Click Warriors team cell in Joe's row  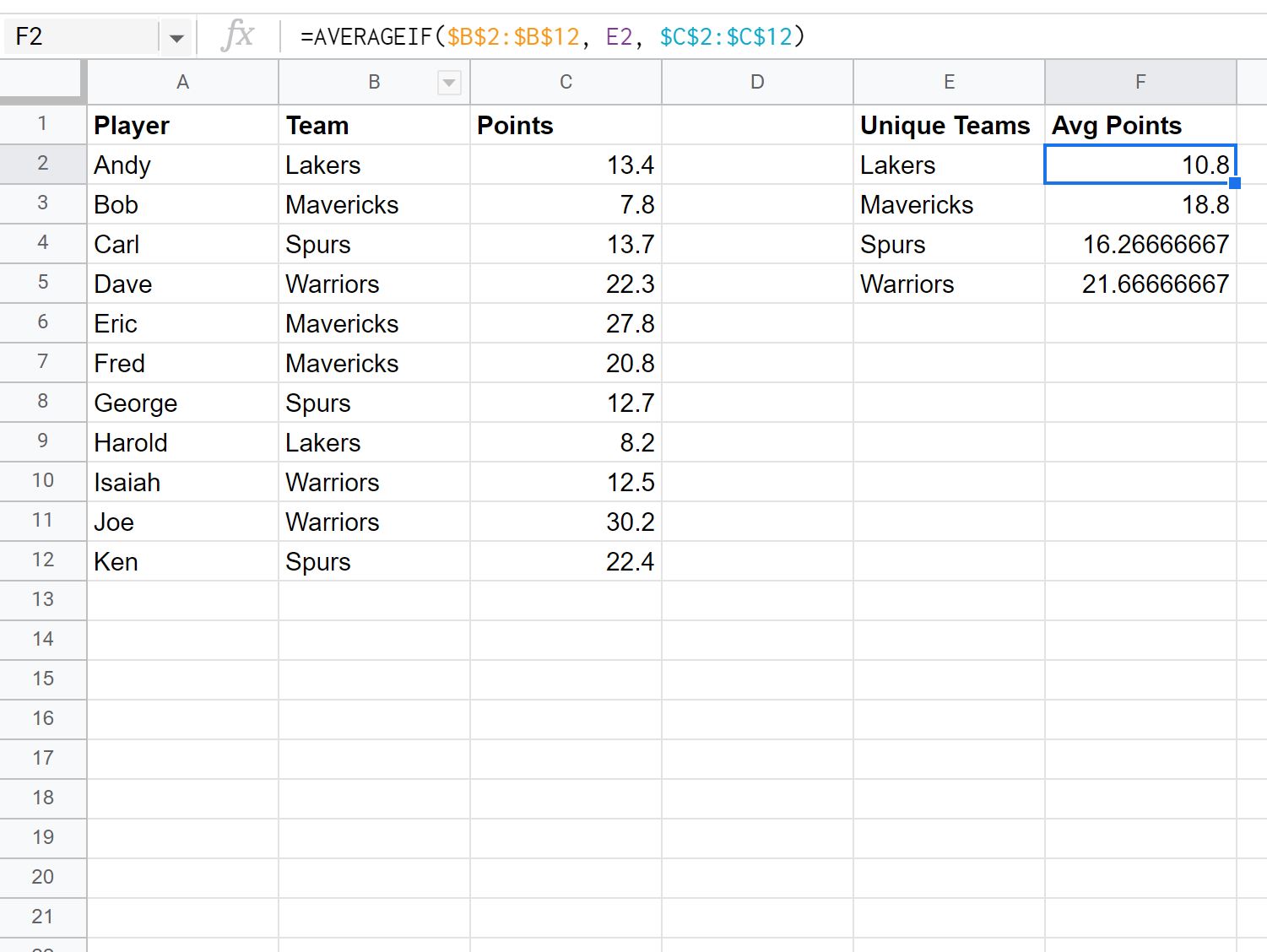[375, 522]
